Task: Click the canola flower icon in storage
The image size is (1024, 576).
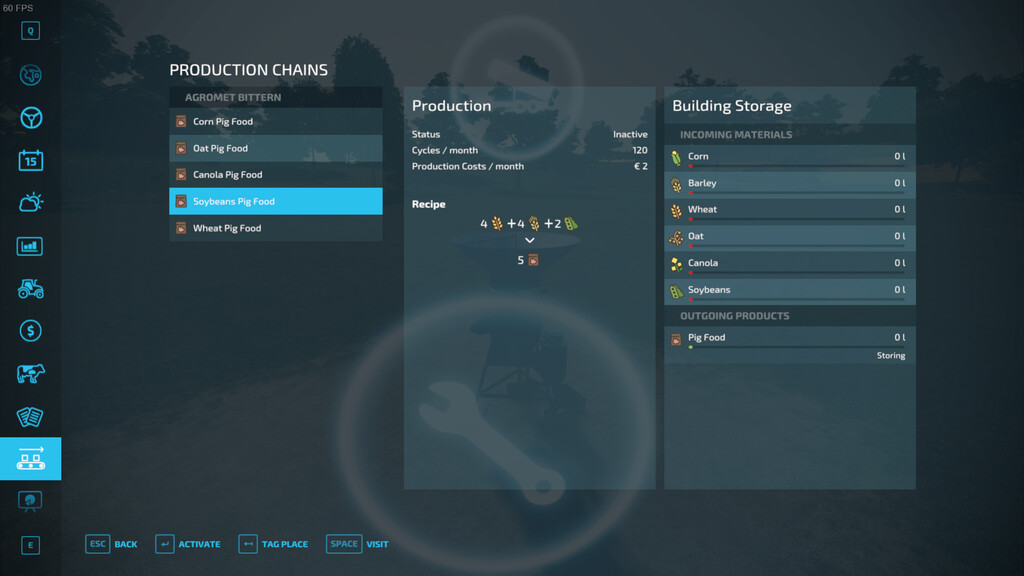Action: [676, 264]
